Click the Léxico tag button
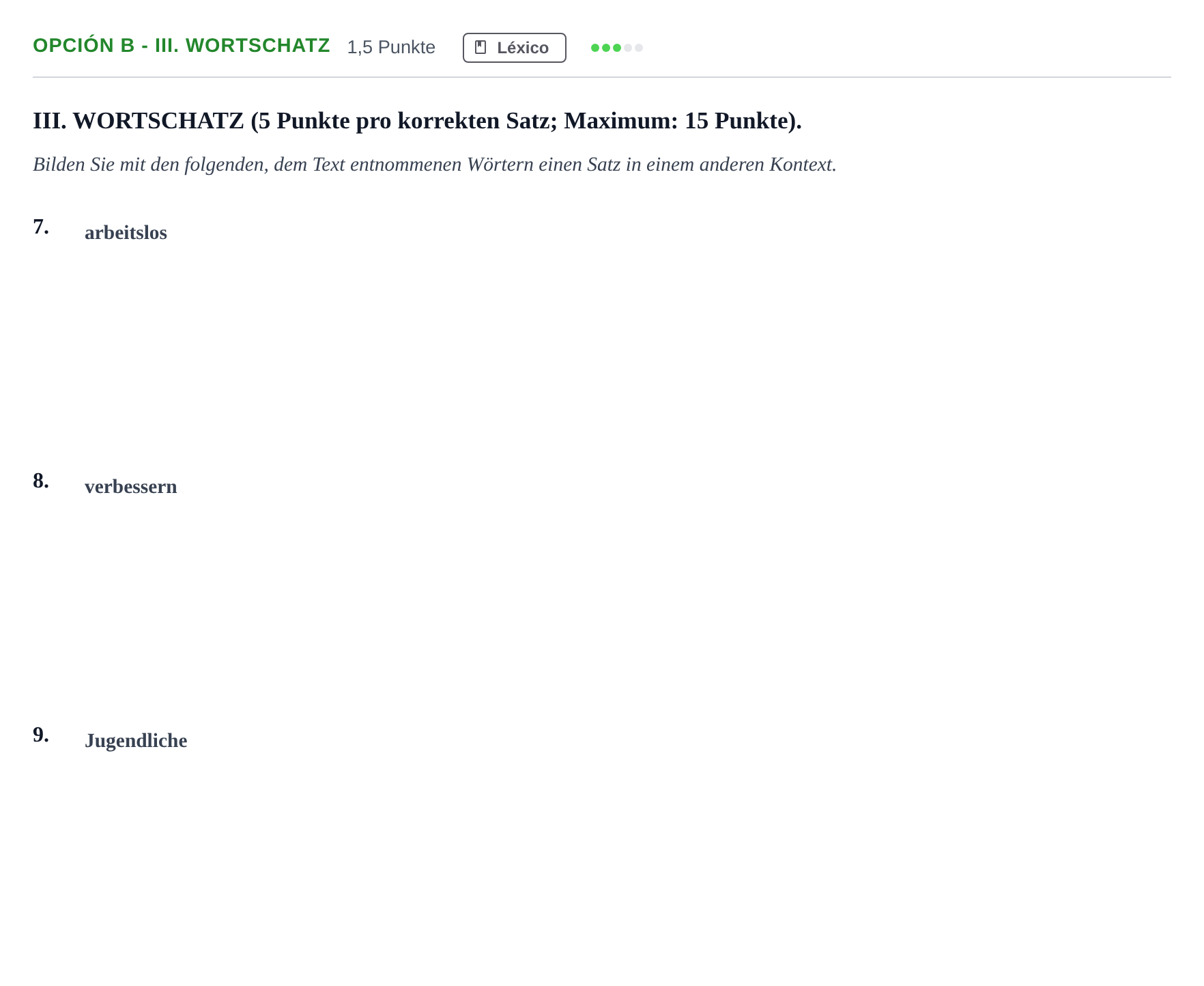Image resolution: width=1204 pixels, height=986 pixels. tap(514, 48)
